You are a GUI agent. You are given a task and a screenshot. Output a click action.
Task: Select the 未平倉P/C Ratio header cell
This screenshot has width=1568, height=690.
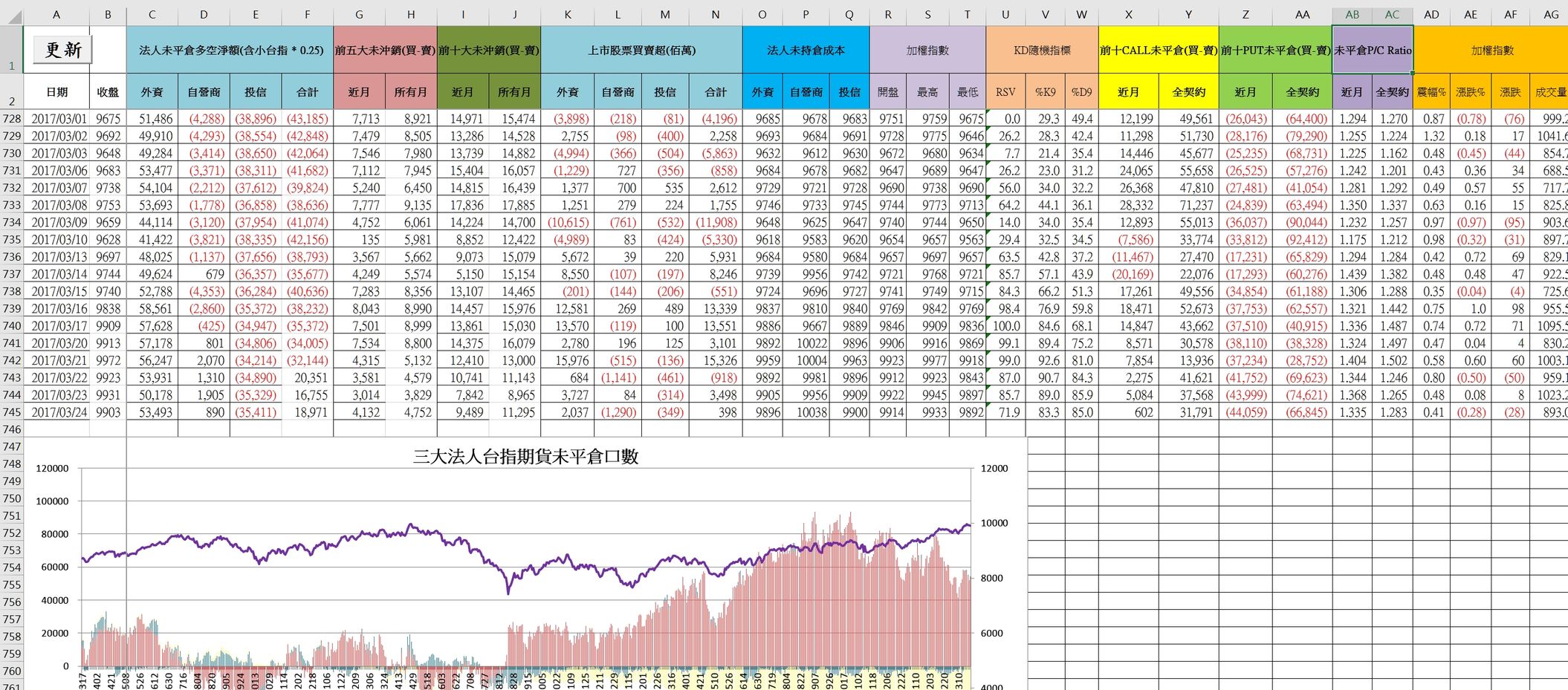(1373, 51)
